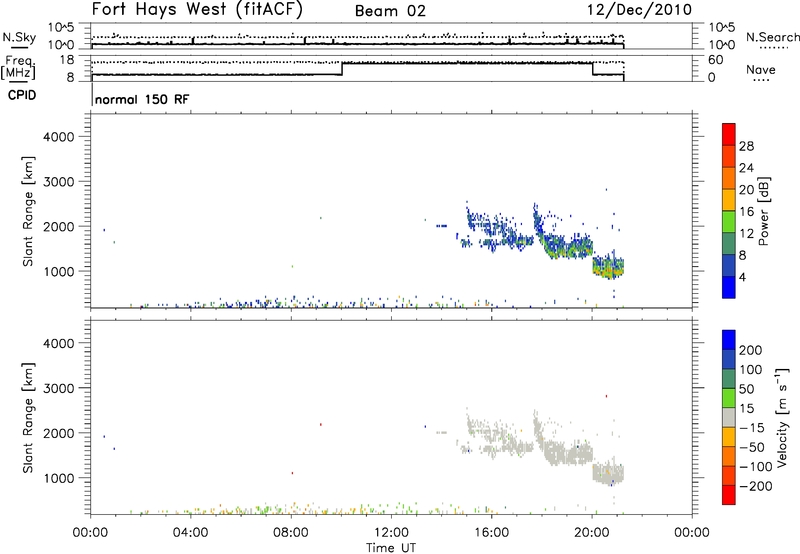Click the '18' tick on the frequency axis
Image resolution: width=800 pixels, height=554 pixels.
click(67, 60)
